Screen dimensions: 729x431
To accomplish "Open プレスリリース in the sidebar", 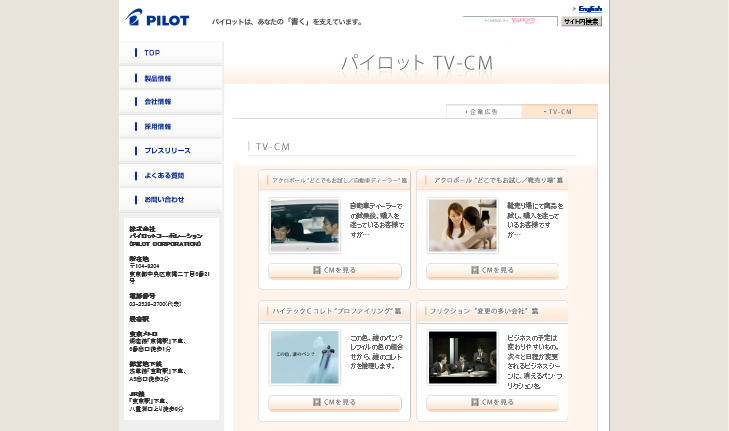I will coord(171,151).
